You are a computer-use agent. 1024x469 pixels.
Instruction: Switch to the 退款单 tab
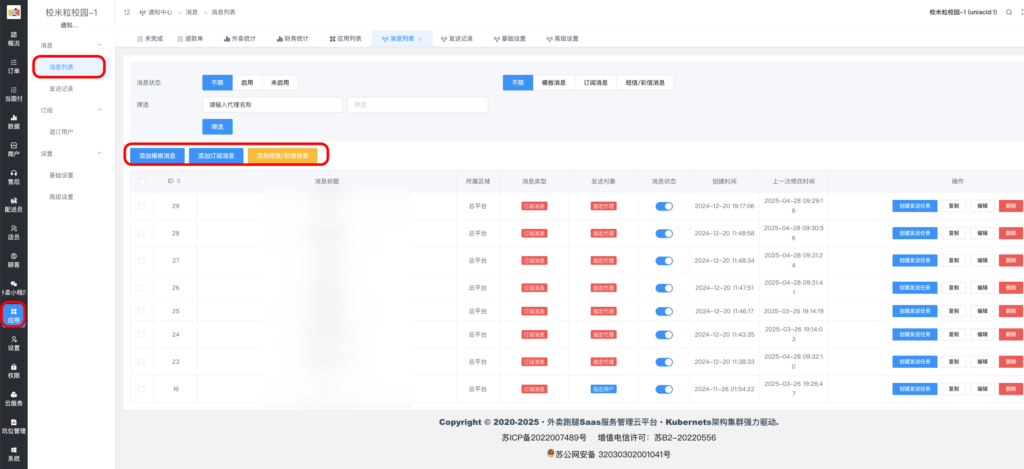pos(190,39)
